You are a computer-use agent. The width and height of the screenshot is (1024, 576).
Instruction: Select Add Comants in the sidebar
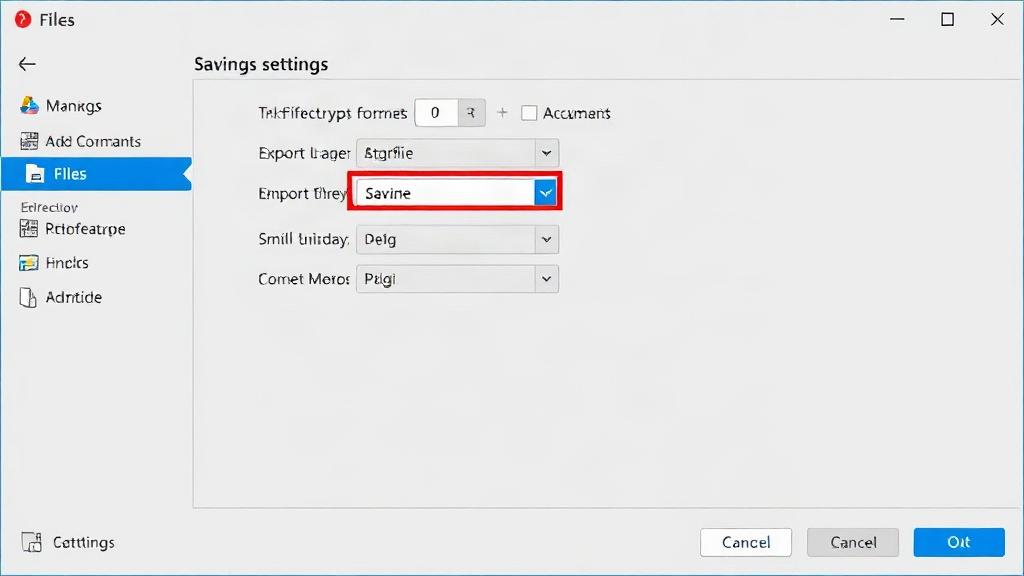pyautogui.click(x=80, y=141)
